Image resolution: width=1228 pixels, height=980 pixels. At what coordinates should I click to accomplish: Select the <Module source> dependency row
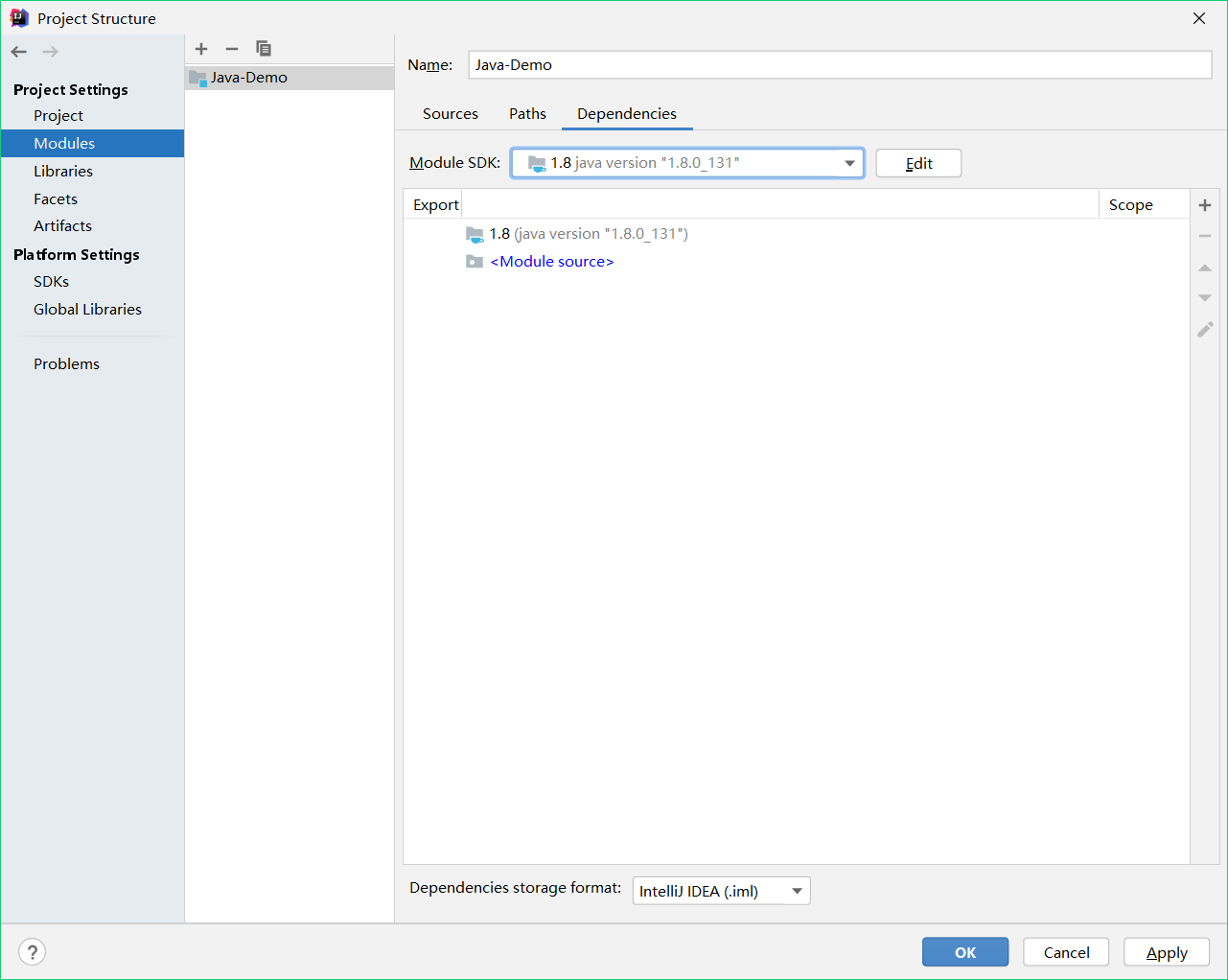coord(797,262)
